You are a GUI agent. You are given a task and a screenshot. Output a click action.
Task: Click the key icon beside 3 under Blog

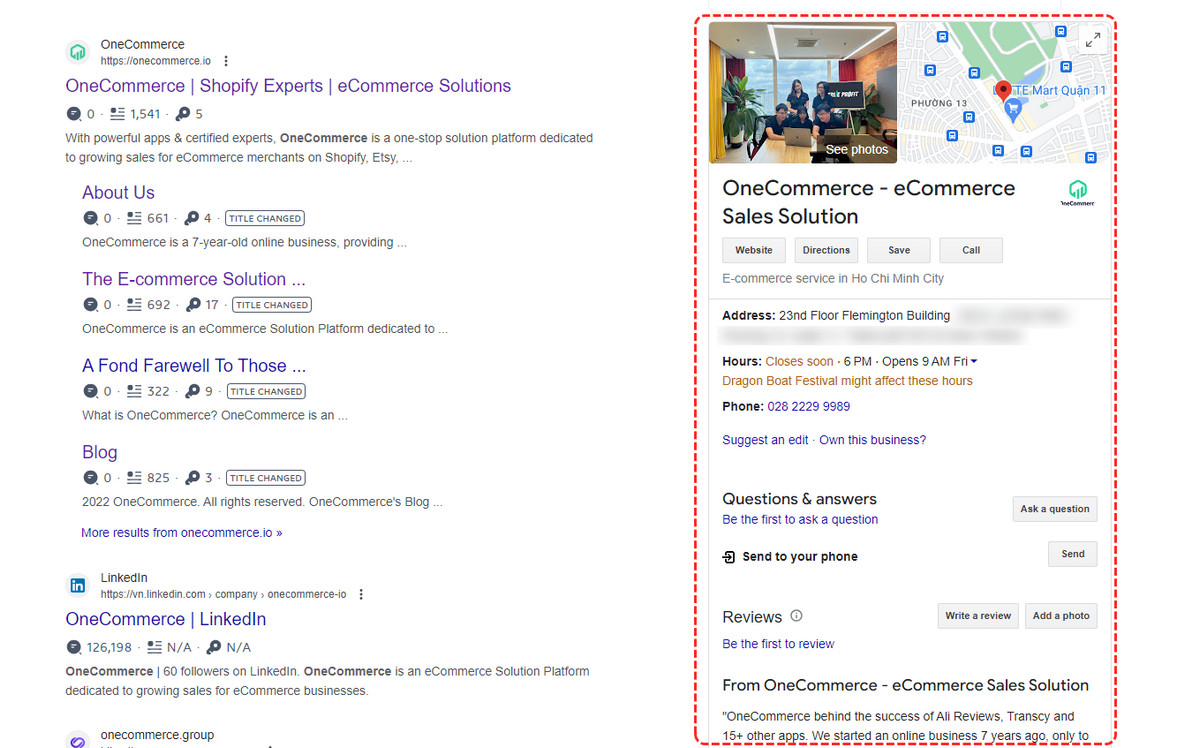pyautogui.click(x=193, y=478)
